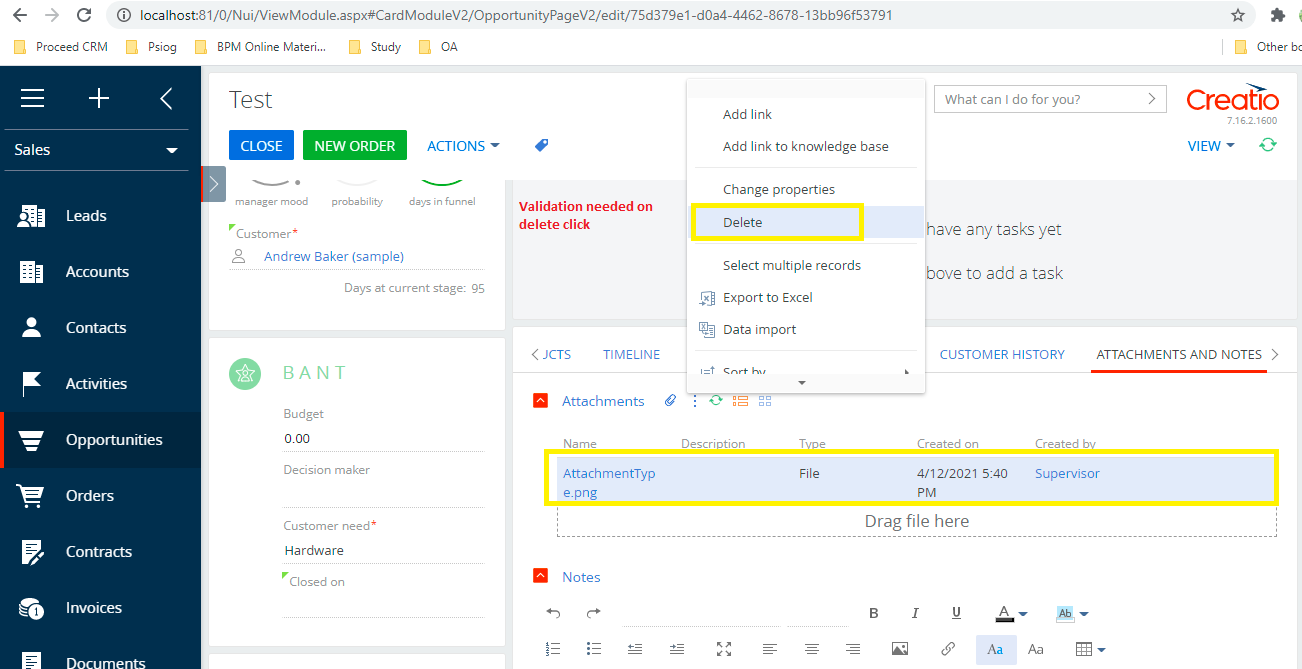Screen dimensions: 1302x669
Task: Switch attachments to list view icon
Action: tap(741, 401)
